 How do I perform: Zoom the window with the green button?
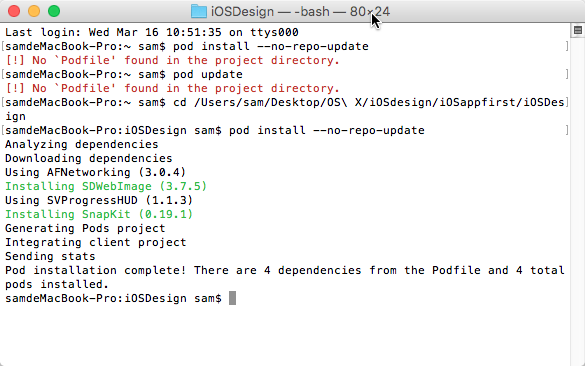point(54,11)
